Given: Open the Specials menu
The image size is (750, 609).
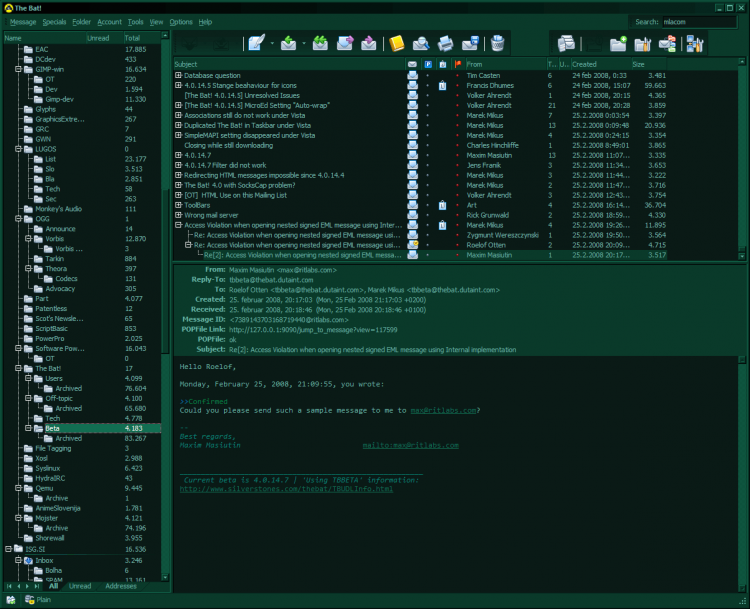Looking at the screenshot, I should tap(54, 22).
